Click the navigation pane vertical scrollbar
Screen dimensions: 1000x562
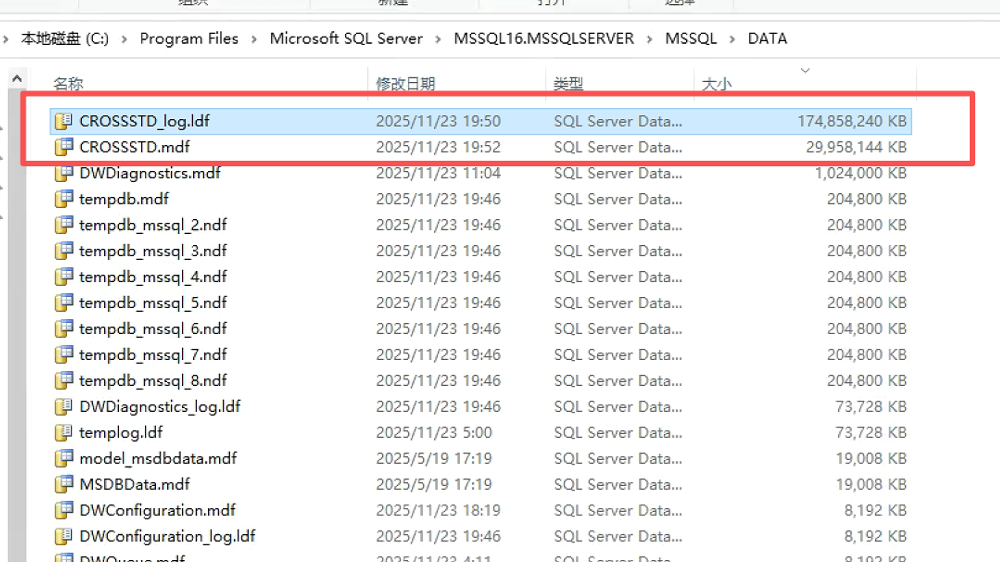(x=15, y=300)
